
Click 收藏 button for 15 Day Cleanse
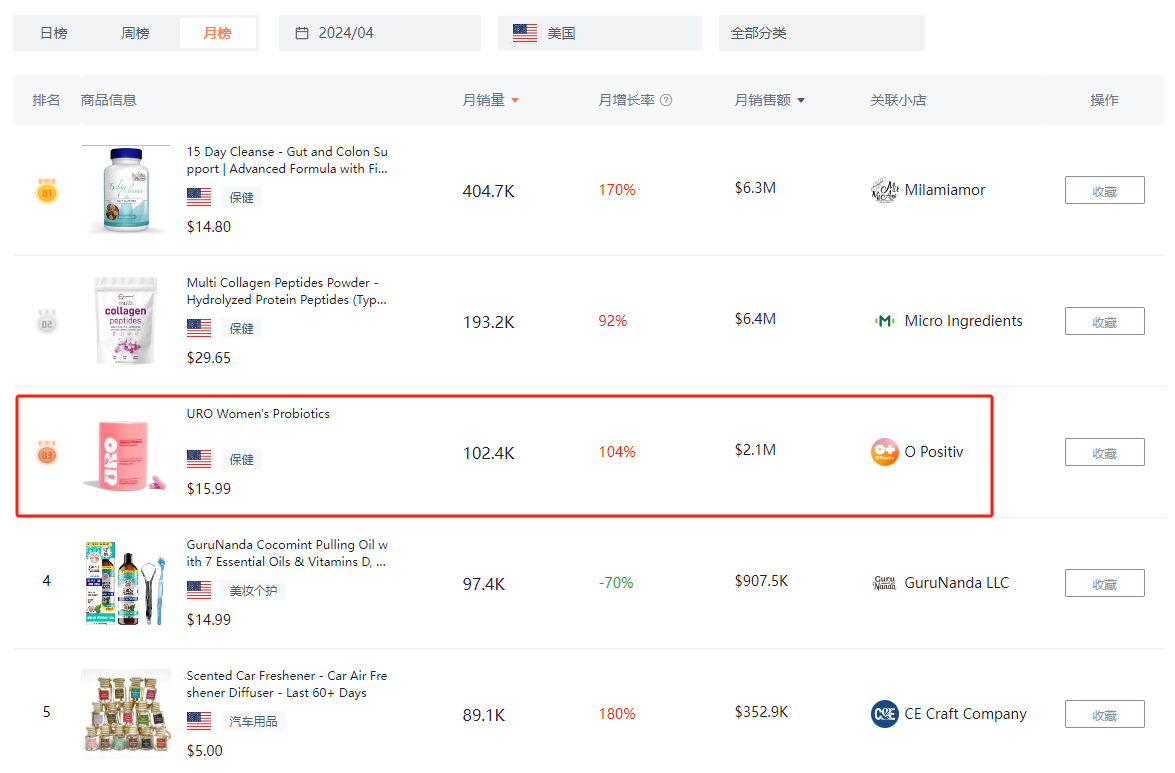[1104, 190]
